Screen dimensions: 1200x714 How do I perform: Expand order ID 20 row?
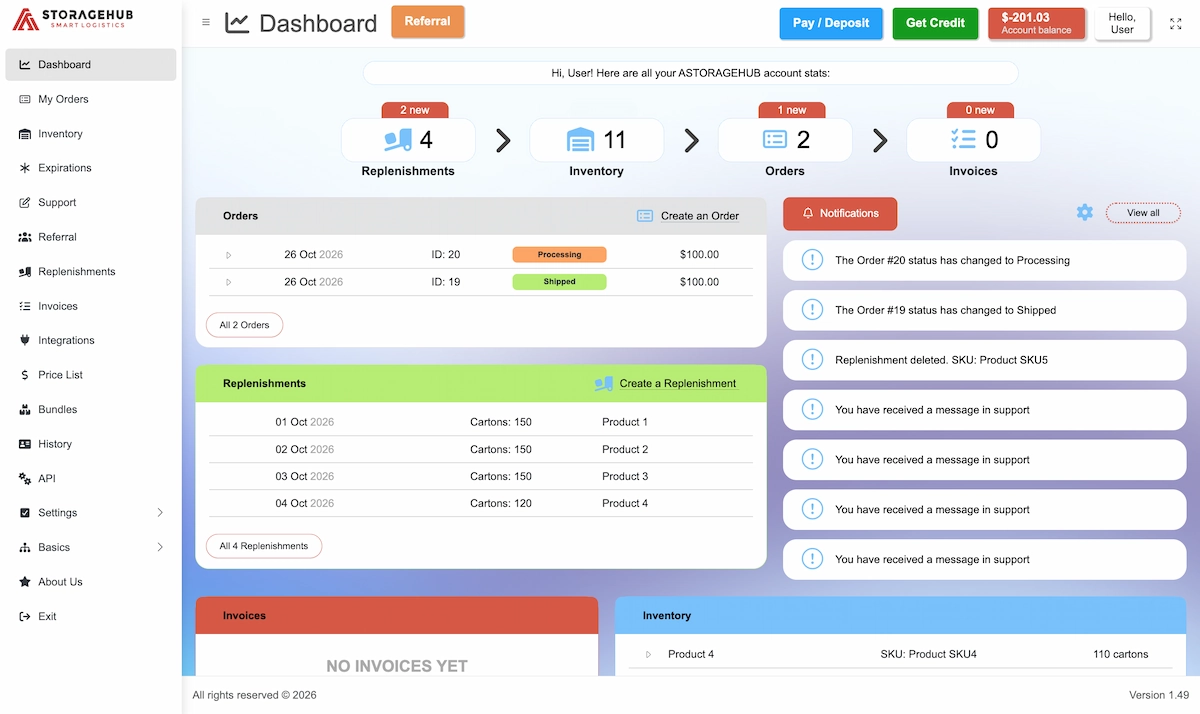tap(228, 255)
